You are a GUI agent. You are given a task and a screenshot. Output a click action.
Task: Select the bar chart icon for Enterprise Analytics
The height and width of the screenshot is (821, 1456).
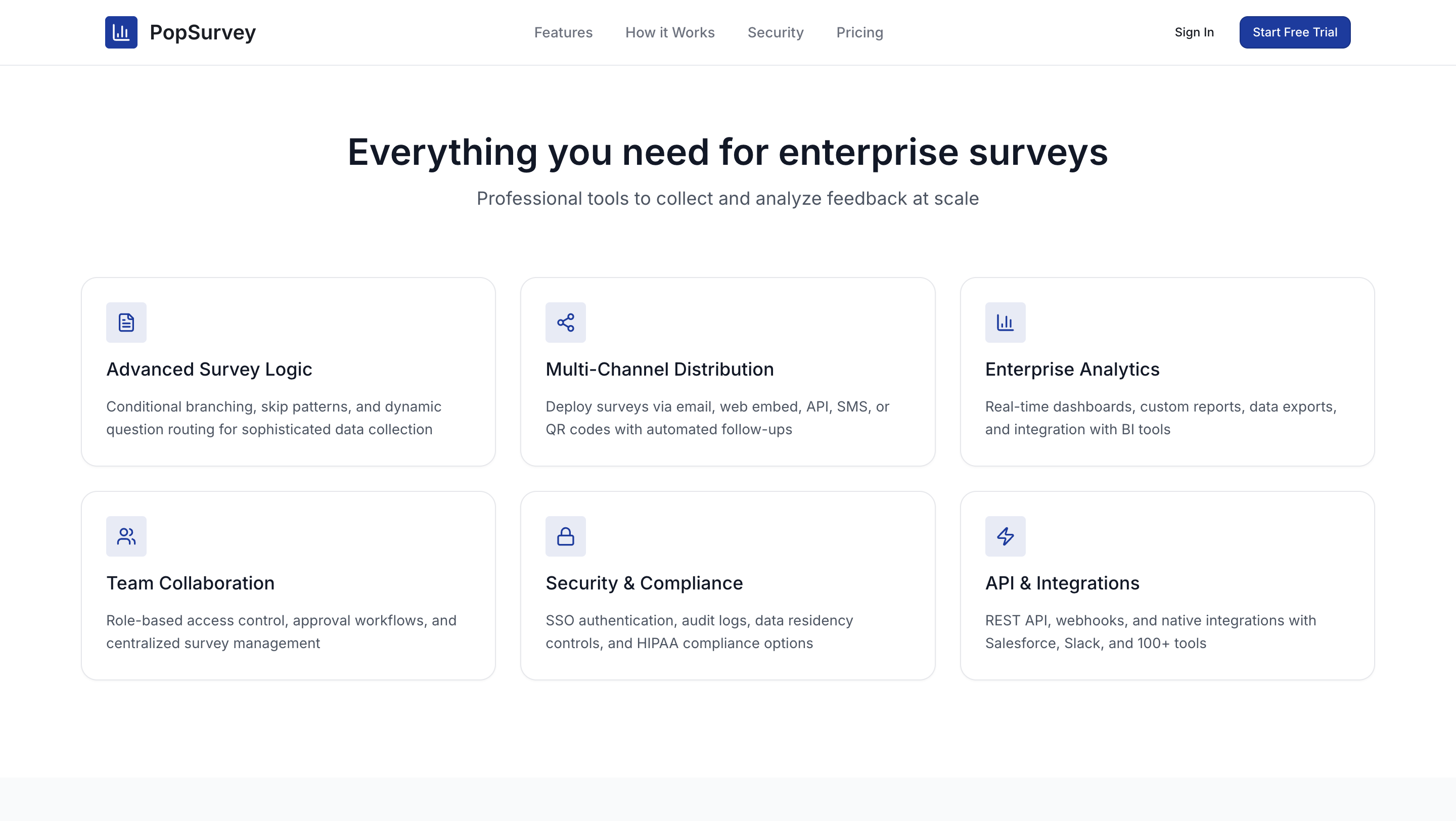(x=1005, y=322)
